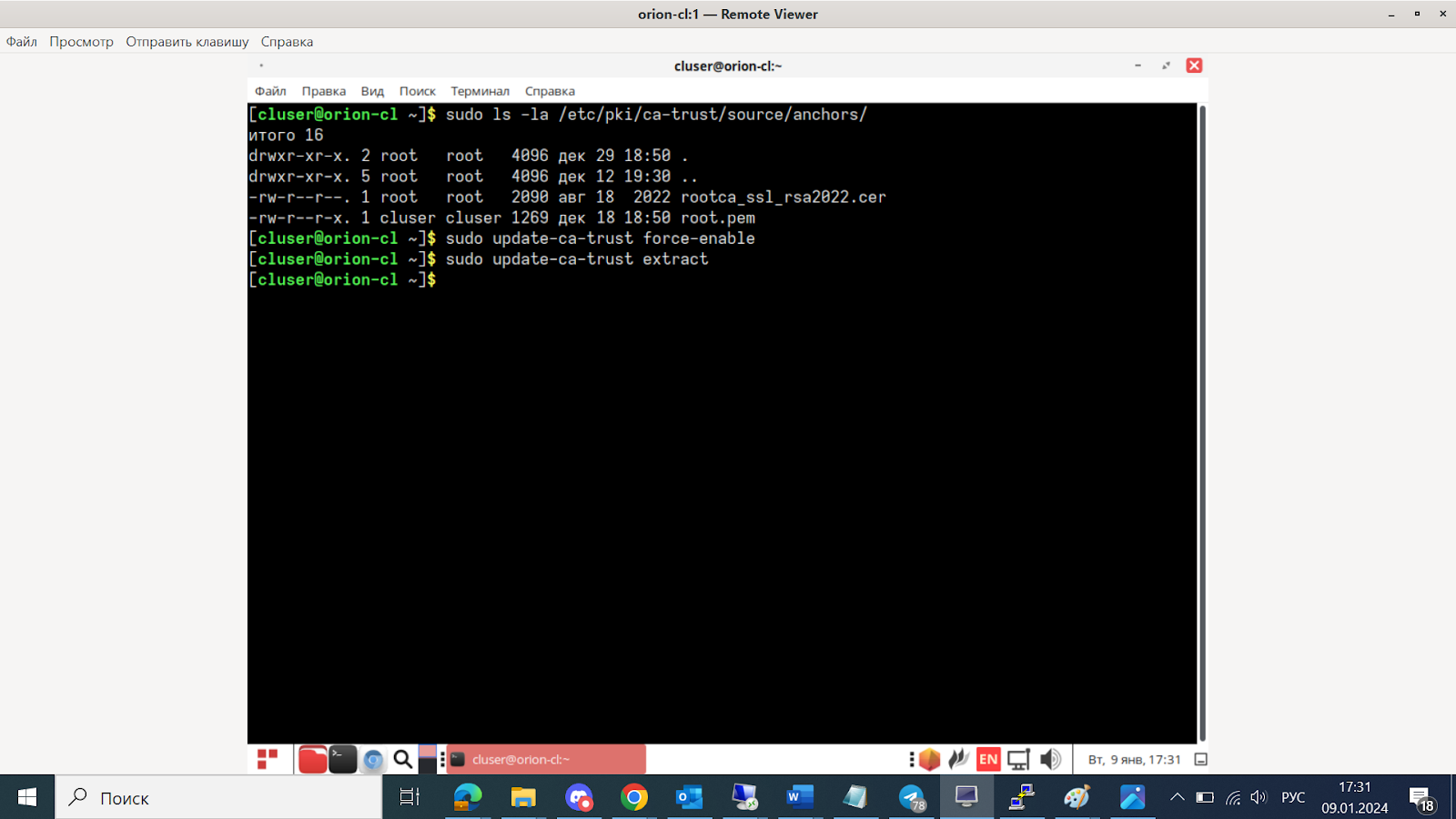The height and width of the screenshot is (819, 1456).
Task: Open the remote desktop's red start menu
Action: tap(268, 759)
